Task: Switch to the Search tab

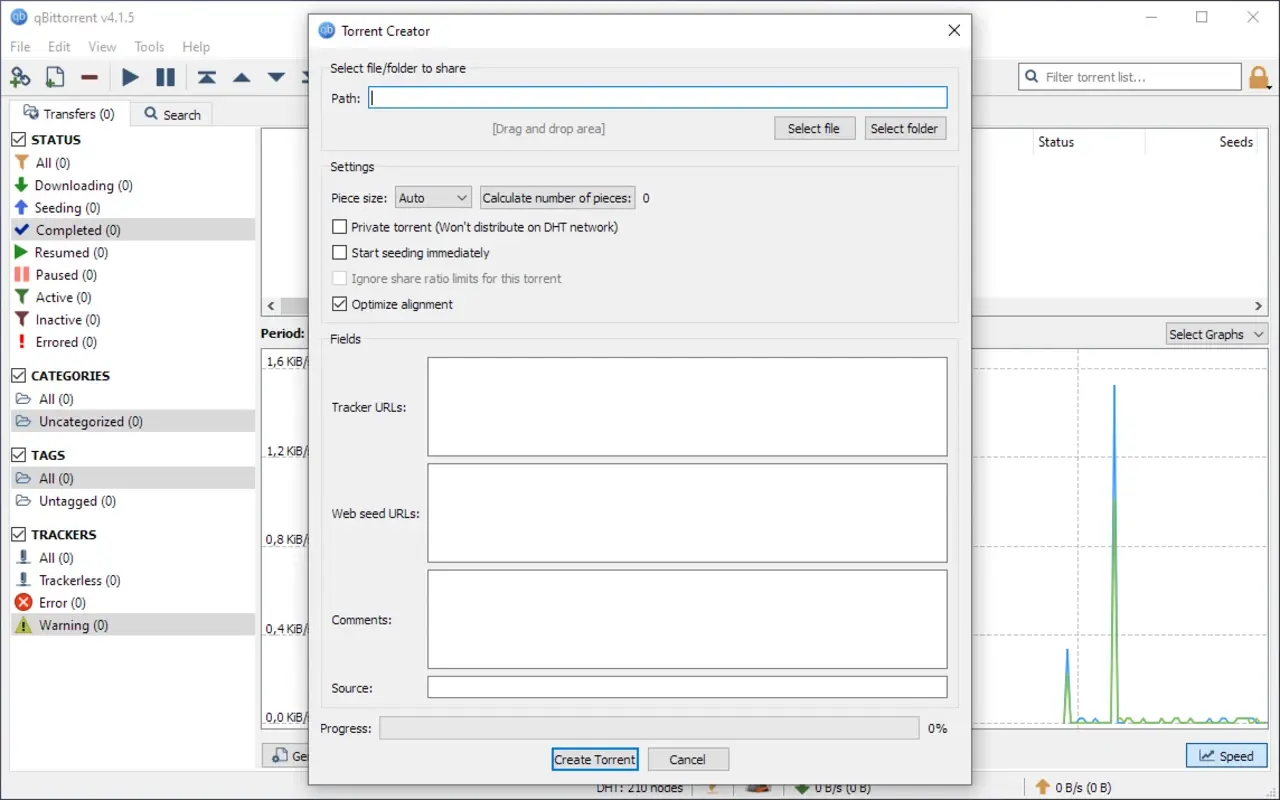Action: [171, 114]
